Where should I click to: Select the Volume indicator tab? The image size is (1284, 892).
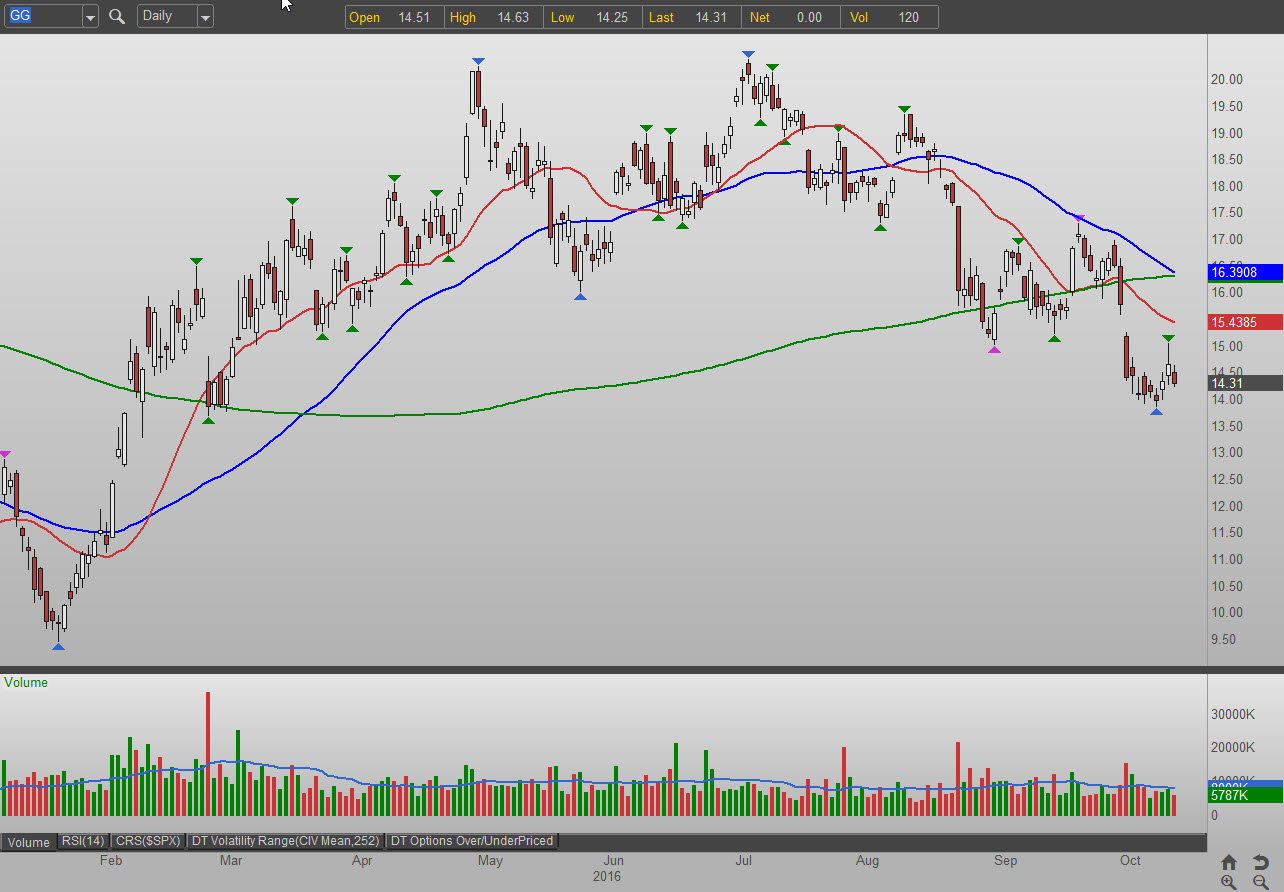[x=28, y=842]
